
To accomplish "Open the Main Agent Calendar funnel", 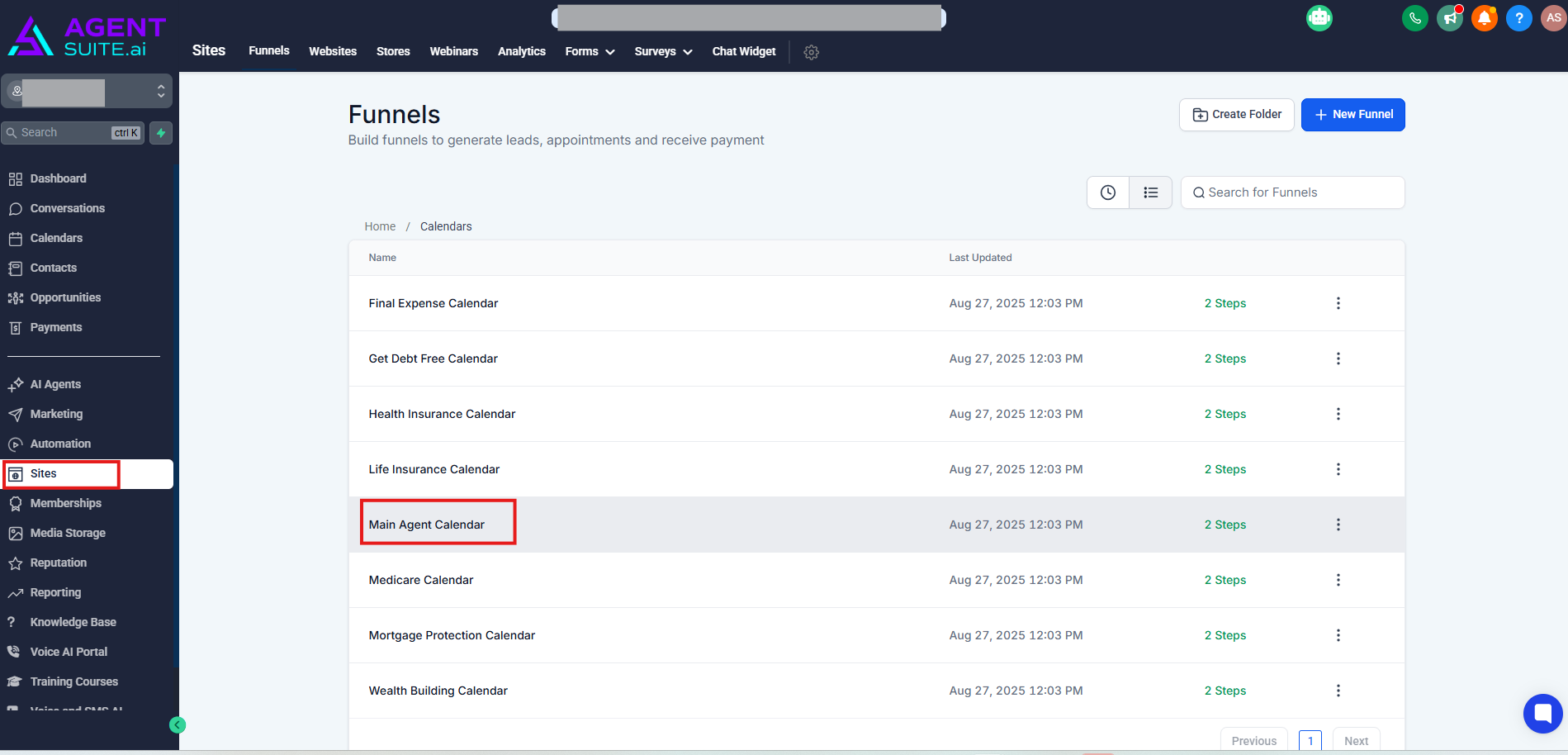I will (427, 525).
